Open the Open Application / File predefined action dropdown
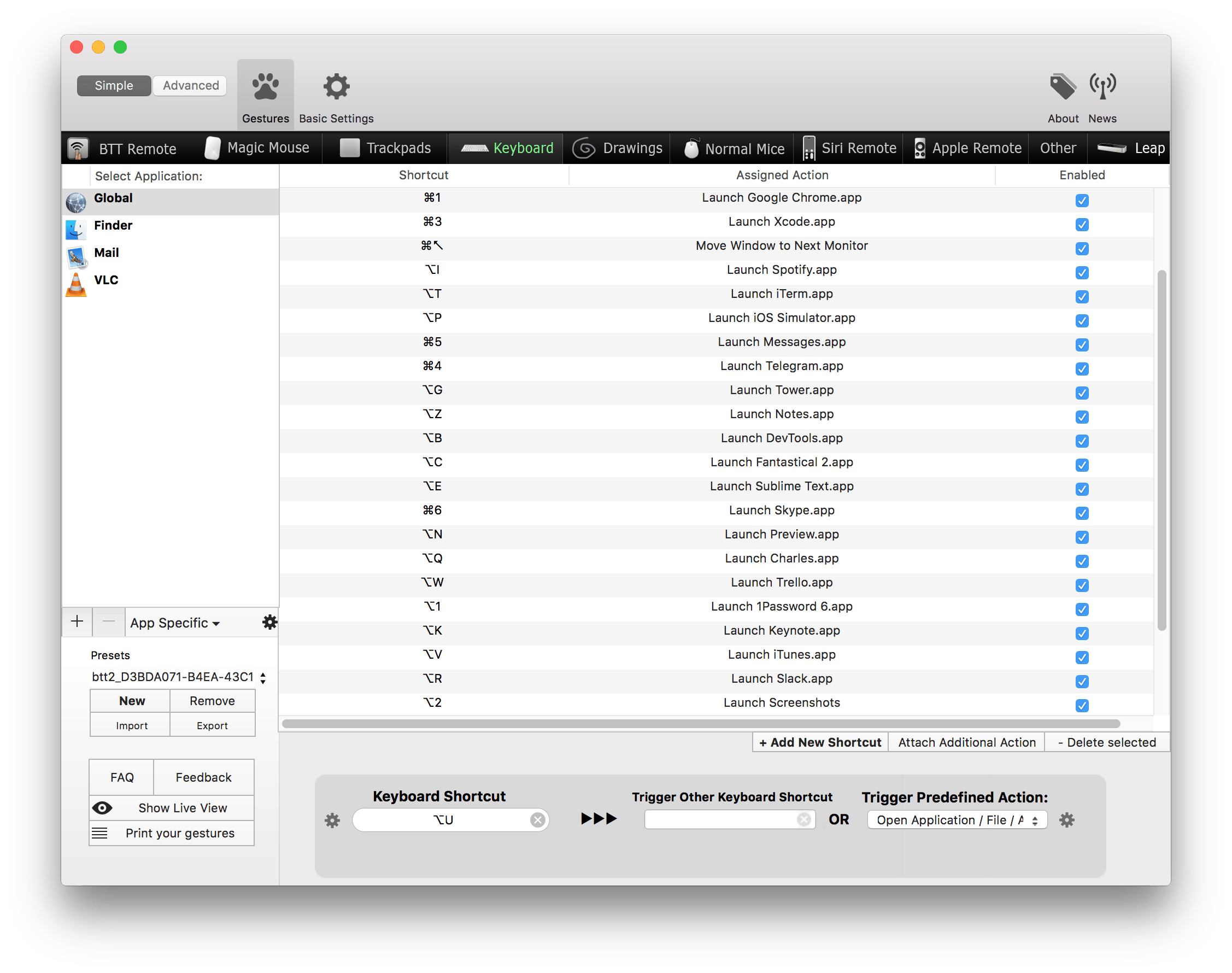Screen dimensions: 1232x973 click(957, 820)
